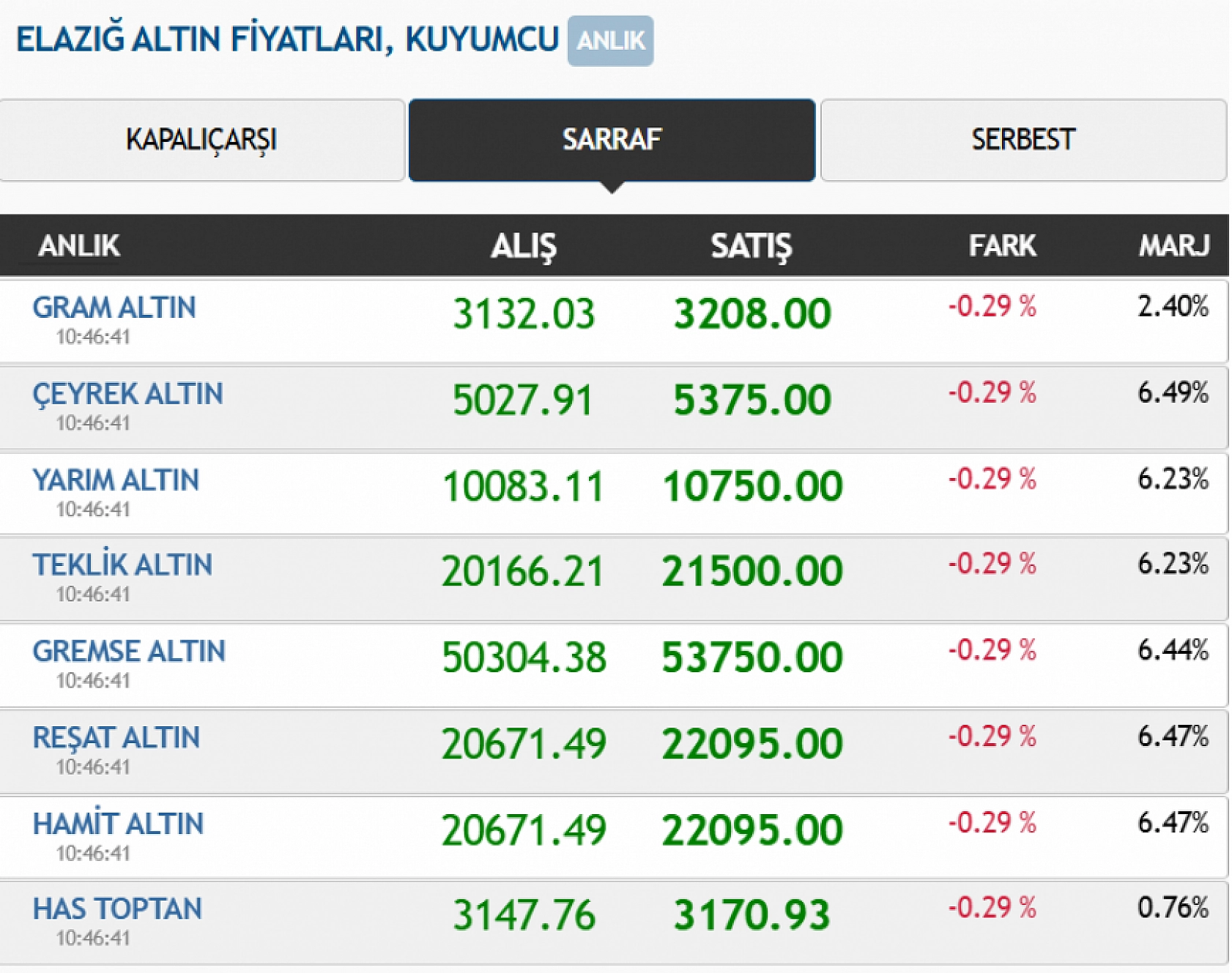Go to the TEKLİK ALTIN page
1232x973 pixels.
pyautogui.click(x=122, y=565)
